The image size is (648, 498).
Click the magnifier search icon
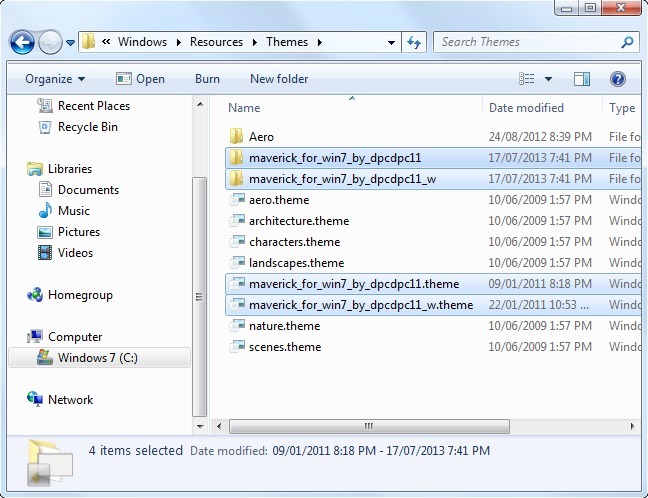click(x=628, y=42)
